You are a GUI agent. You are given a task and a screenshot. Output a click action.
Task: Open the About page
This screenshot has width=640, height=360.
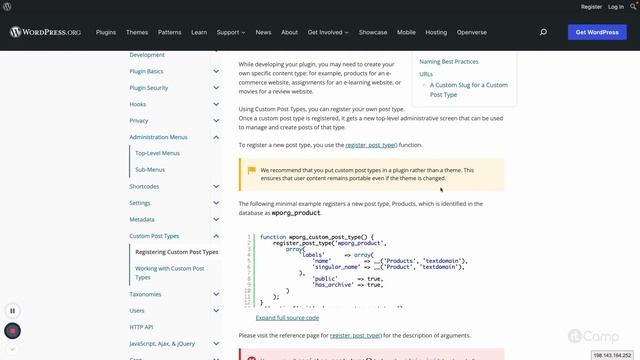(x=289, y=32)
